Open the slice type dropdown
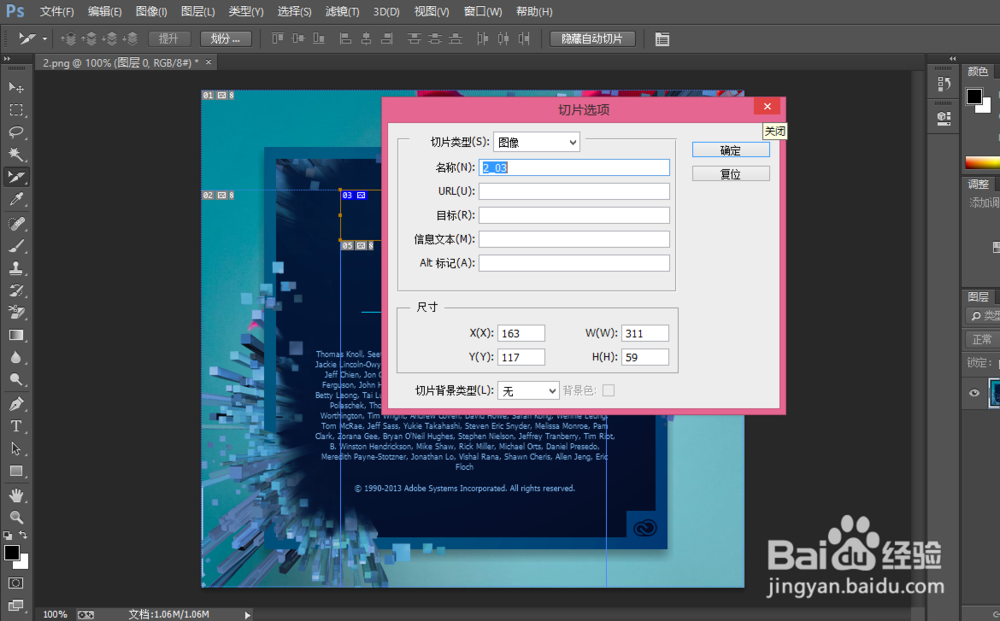Viewport: 1000px width, 621px height. tap(536, 142)
